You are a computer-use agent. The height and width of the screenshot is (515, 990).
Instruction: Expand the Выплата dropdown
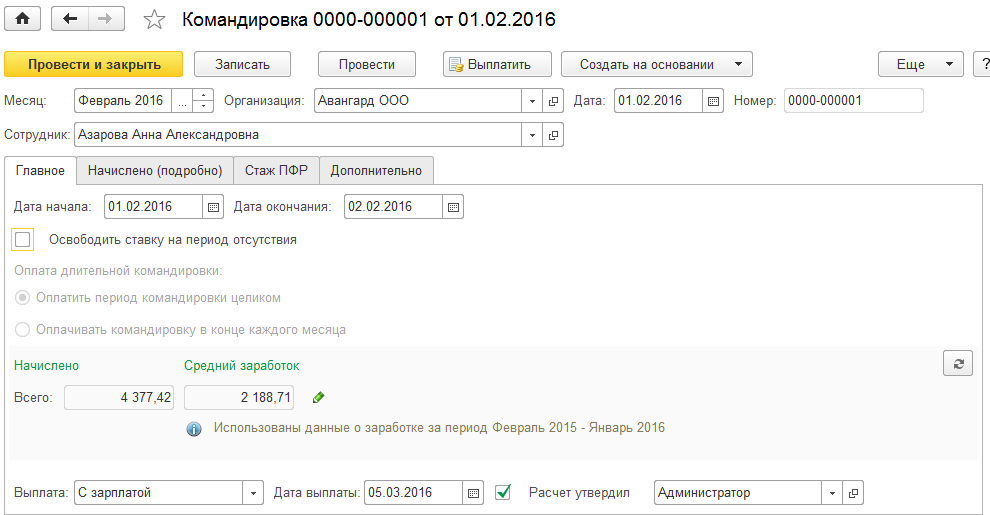[x=253, y=493]
